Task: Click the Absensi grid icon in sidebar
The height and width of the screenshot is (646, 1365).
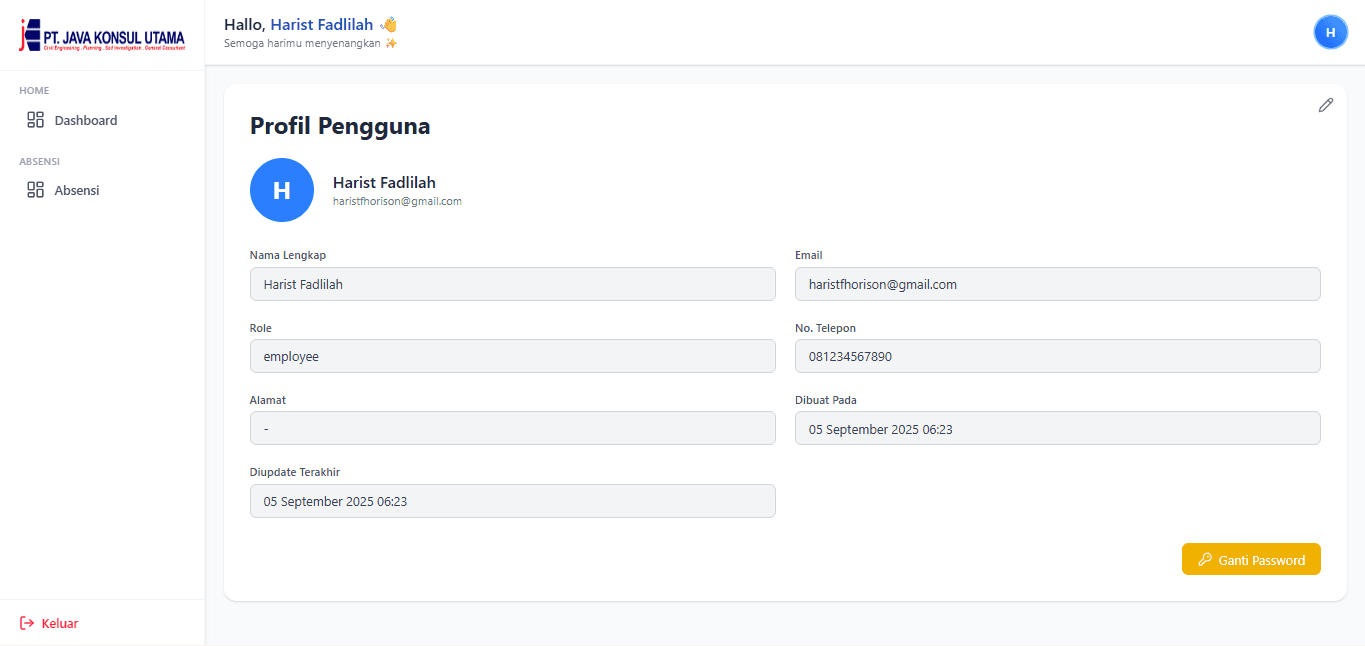Action: coord(36,190)
